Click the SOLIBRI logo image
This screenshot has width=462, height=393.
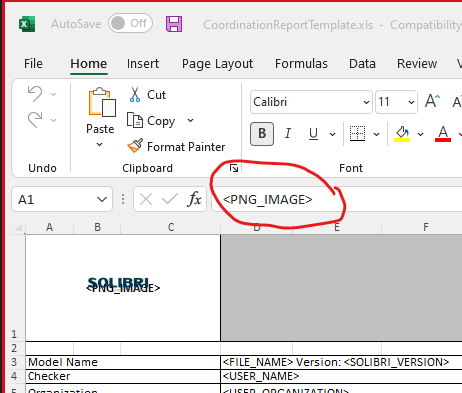pyautogui.click(x=118, y=283)
